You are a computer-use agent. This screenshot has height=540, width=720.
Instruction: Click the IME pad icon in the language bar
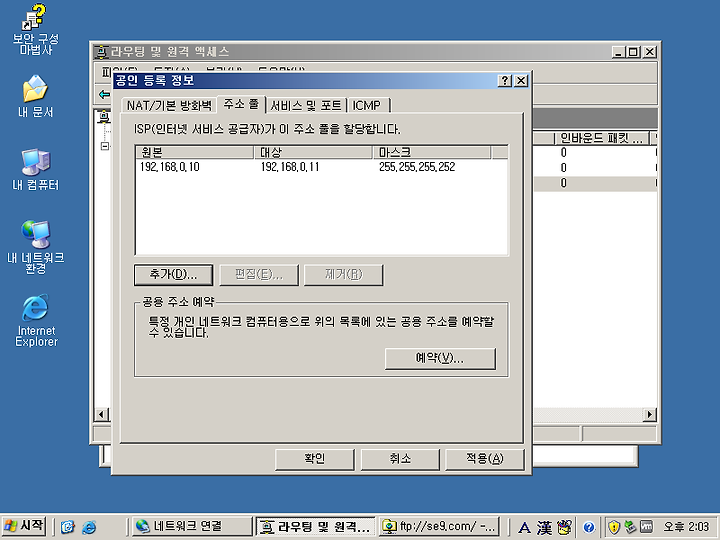click(x=565, y=527)
